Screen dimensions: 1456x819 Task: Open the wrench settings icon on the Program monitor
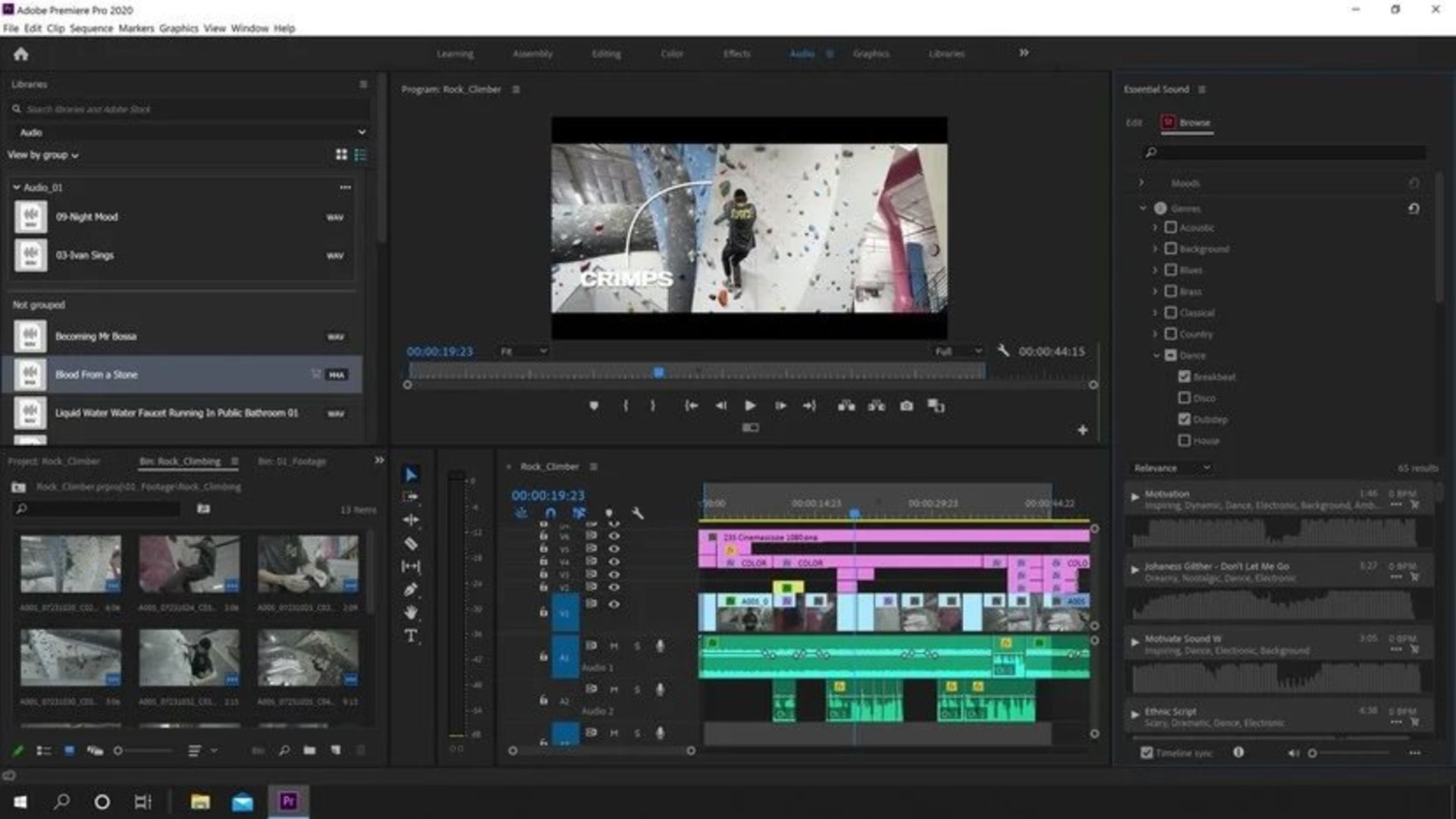coord(1003,351)
